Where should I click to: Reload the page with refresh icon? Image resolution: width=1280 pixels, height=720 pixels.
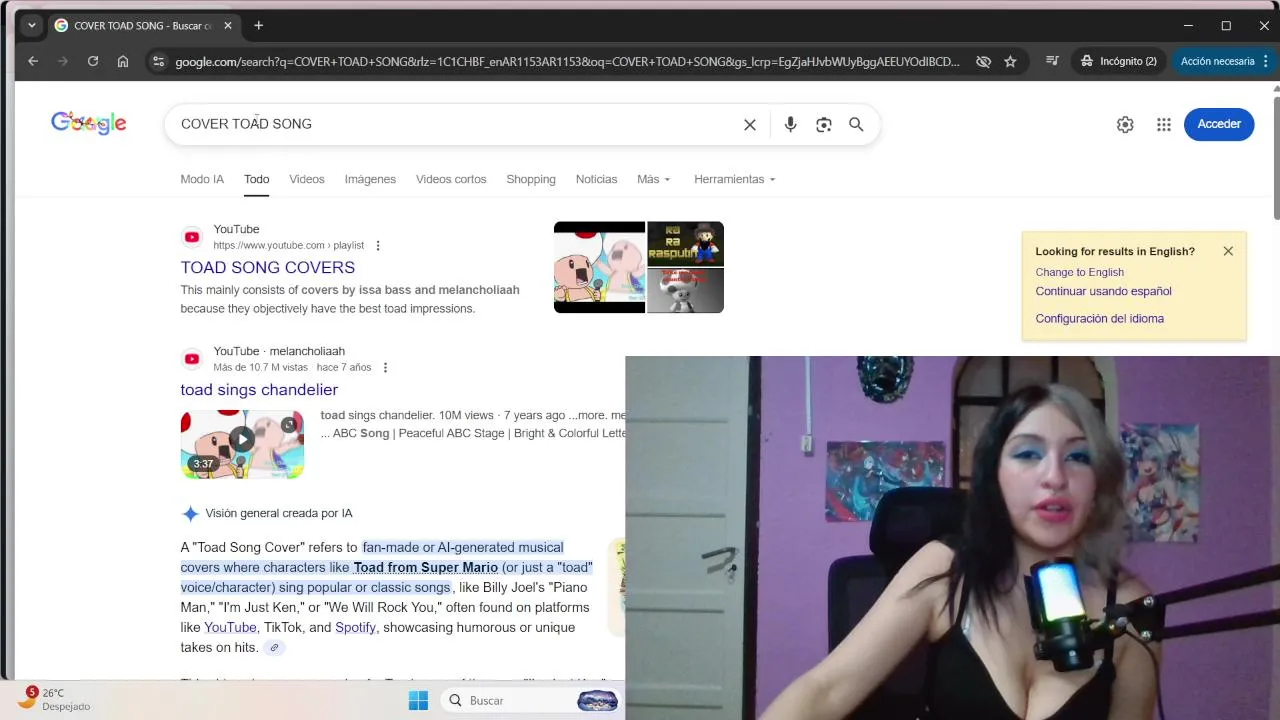(93, 61)
